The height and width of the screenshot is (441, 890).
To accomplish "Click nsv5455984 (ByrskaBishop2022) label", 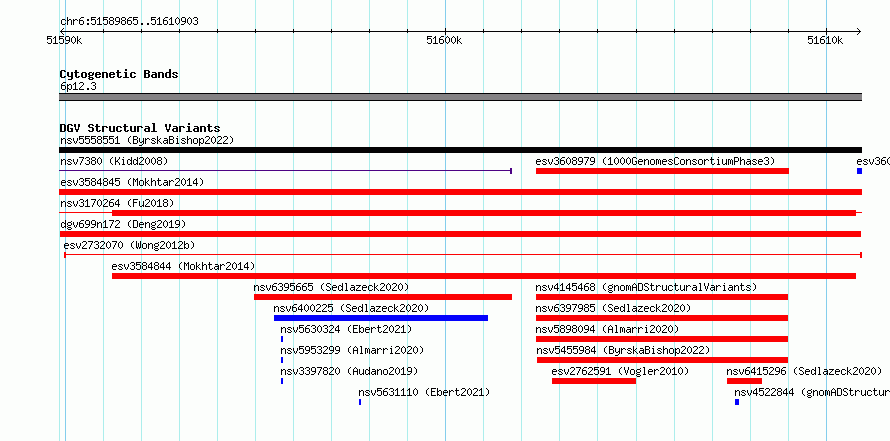I will [623, 350].
